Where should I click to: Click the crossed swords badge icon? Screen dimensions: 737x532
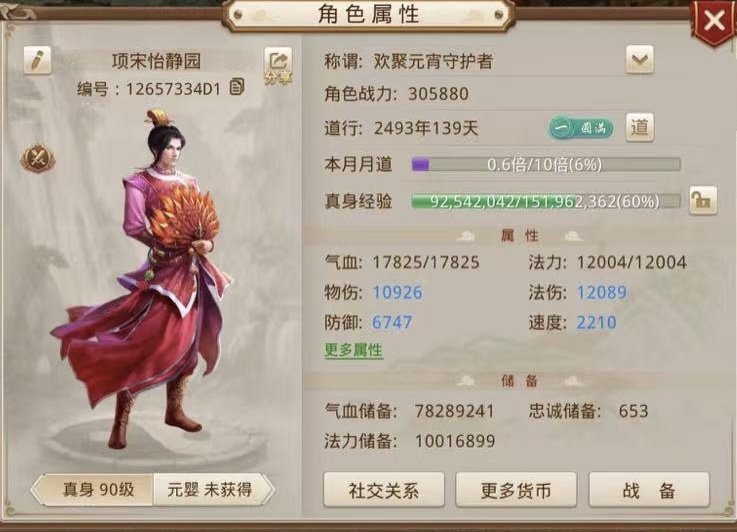pyautogui.click(x=38, y=157)
